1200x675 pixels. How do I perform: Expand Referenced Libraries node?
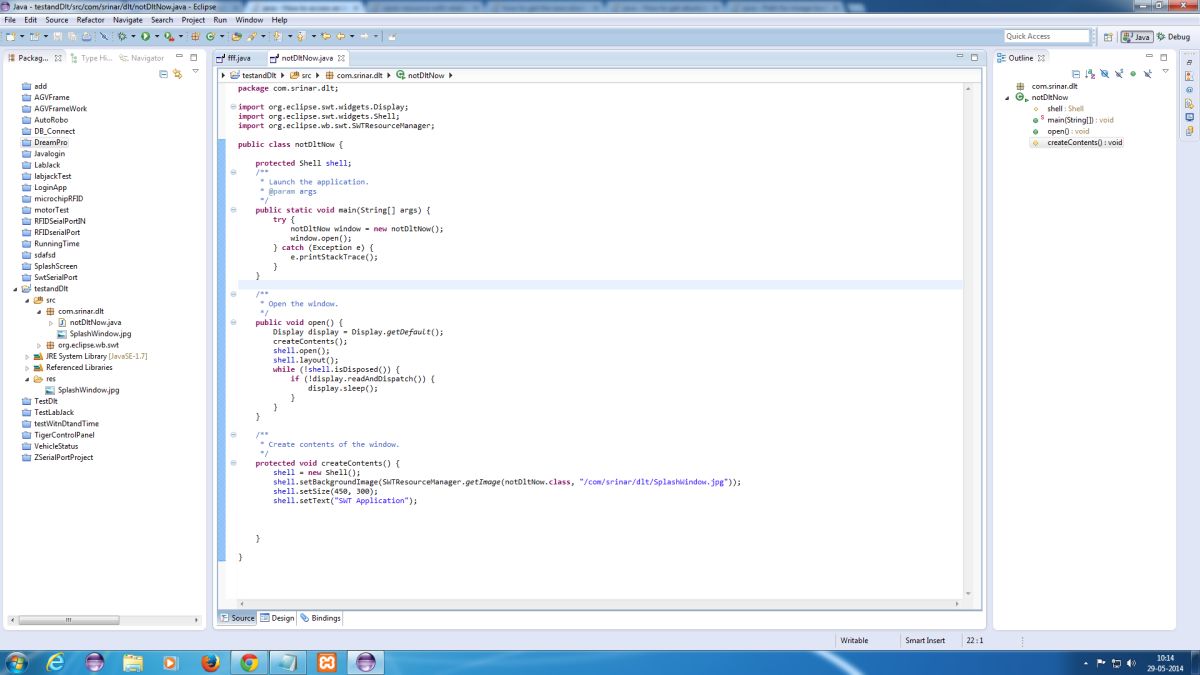coord(27,368)
